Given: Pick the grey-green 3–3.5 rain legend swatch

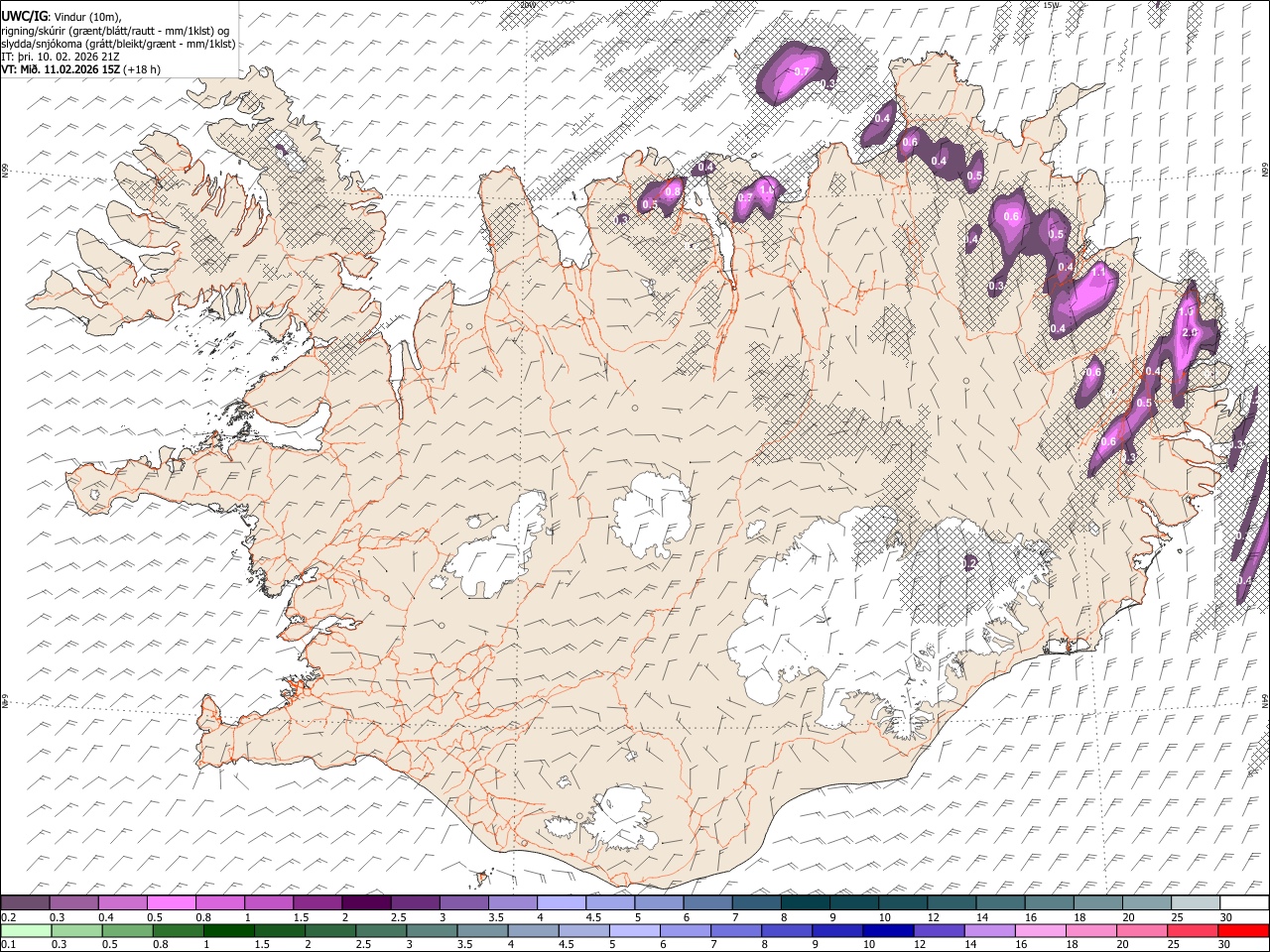Looking at the screenshot, I should click(431, 930).
